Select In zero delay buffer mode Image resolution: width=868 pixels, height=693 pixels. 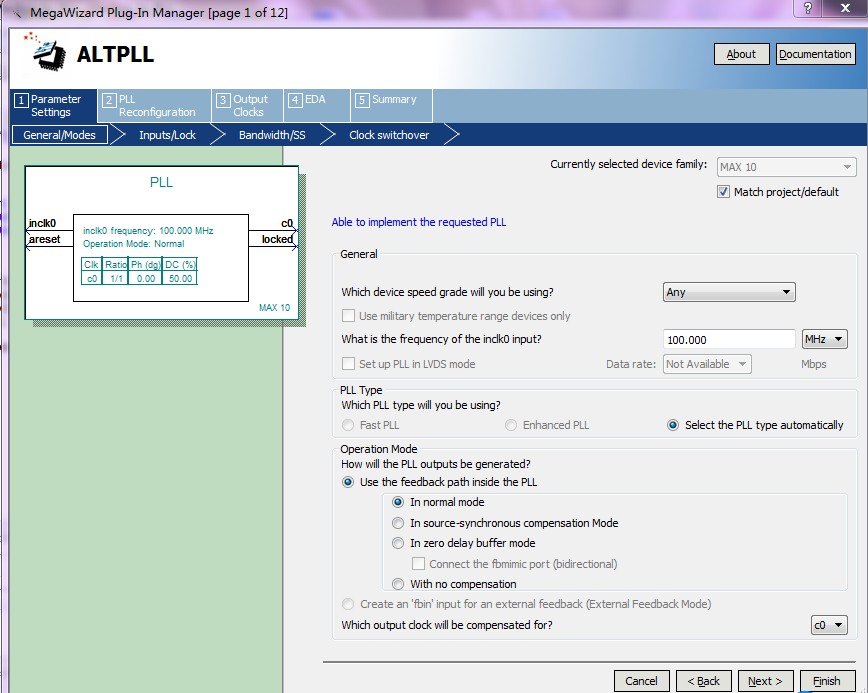tap(398, 543)
